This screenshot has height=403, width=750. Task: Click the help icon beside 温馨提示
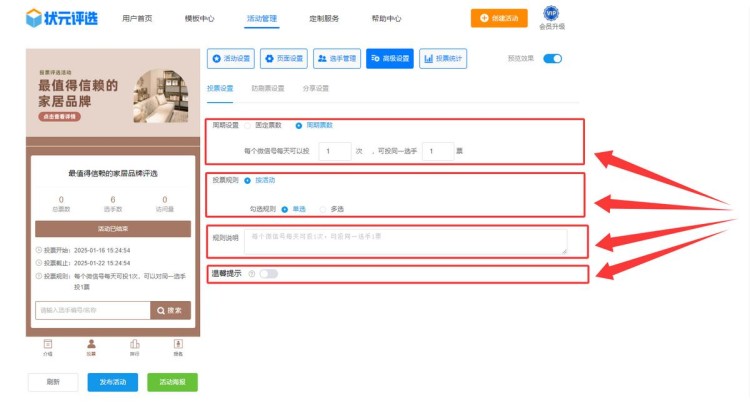click(x=250, y=273)
